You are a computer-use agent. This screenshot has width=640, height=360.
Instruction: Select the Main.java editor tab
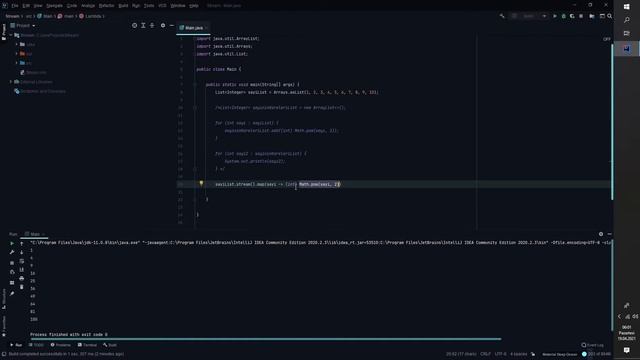pyautogui.click(x=193, y=28)
